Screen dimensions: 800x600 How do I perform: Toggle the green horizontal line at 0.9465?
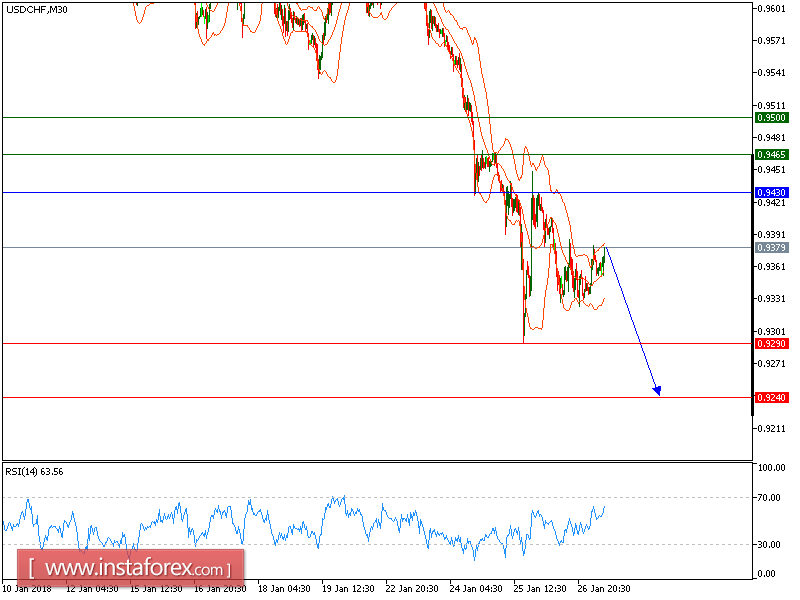tap(300, 155)
